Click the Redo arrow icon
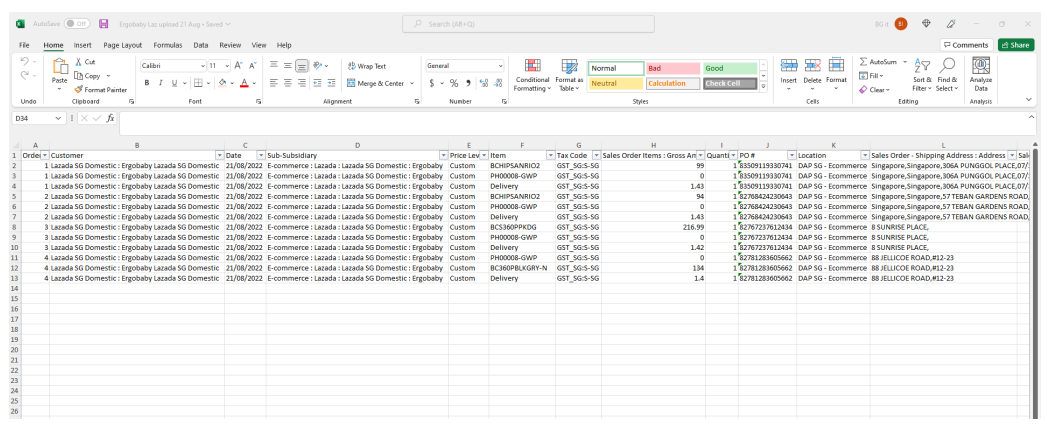This screenshot has height=431, width=1047. [25, 76]
